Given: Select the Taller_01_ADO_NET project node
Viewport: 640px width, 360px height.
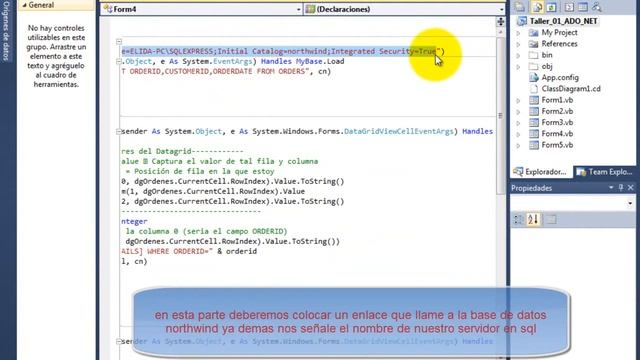Looking at the screenshot, I should (563, 21).
